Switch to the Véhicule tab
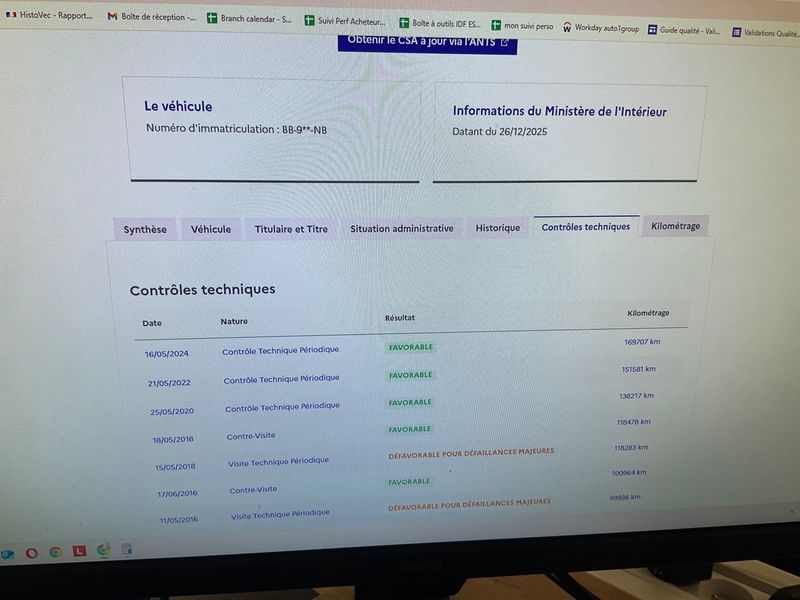Image resolution: width=800 pixels, height=600 pixels. pyautogui.click(x=211, y=230)
